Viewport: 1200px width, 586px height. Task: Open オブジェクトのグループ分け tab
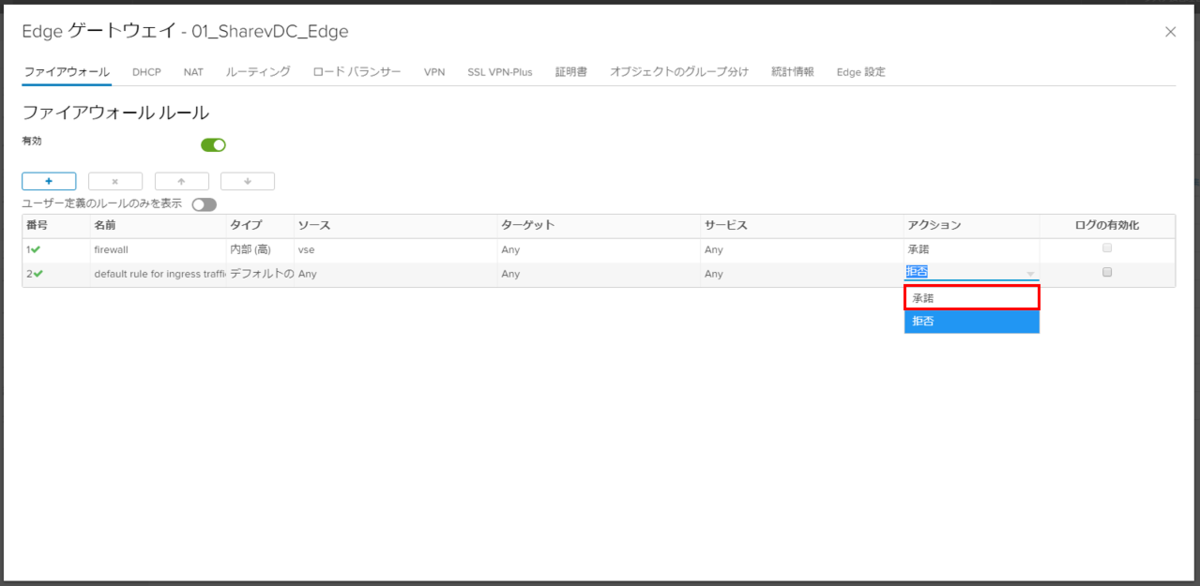[x=679, y=72]
